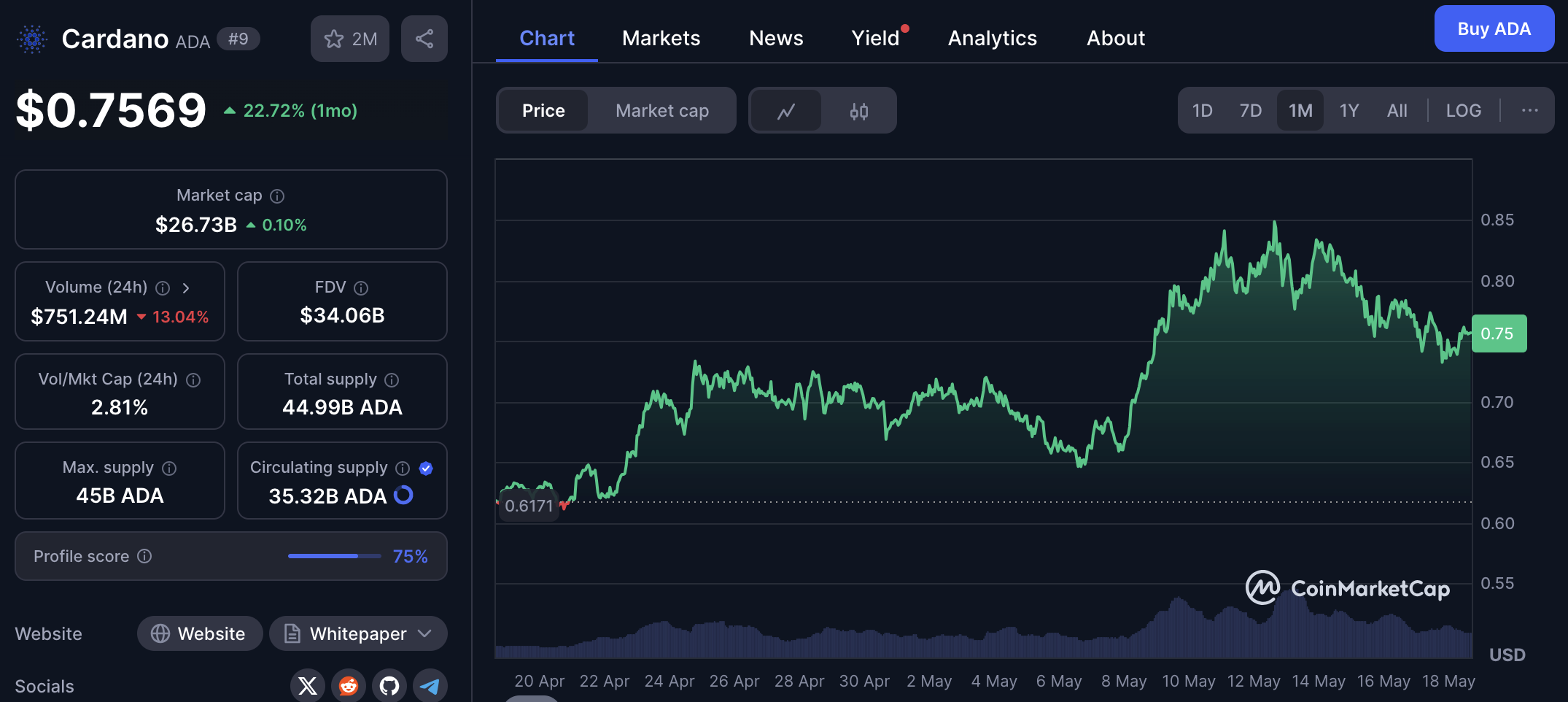Switch to the Markets tab

click(x=661, y=38)
